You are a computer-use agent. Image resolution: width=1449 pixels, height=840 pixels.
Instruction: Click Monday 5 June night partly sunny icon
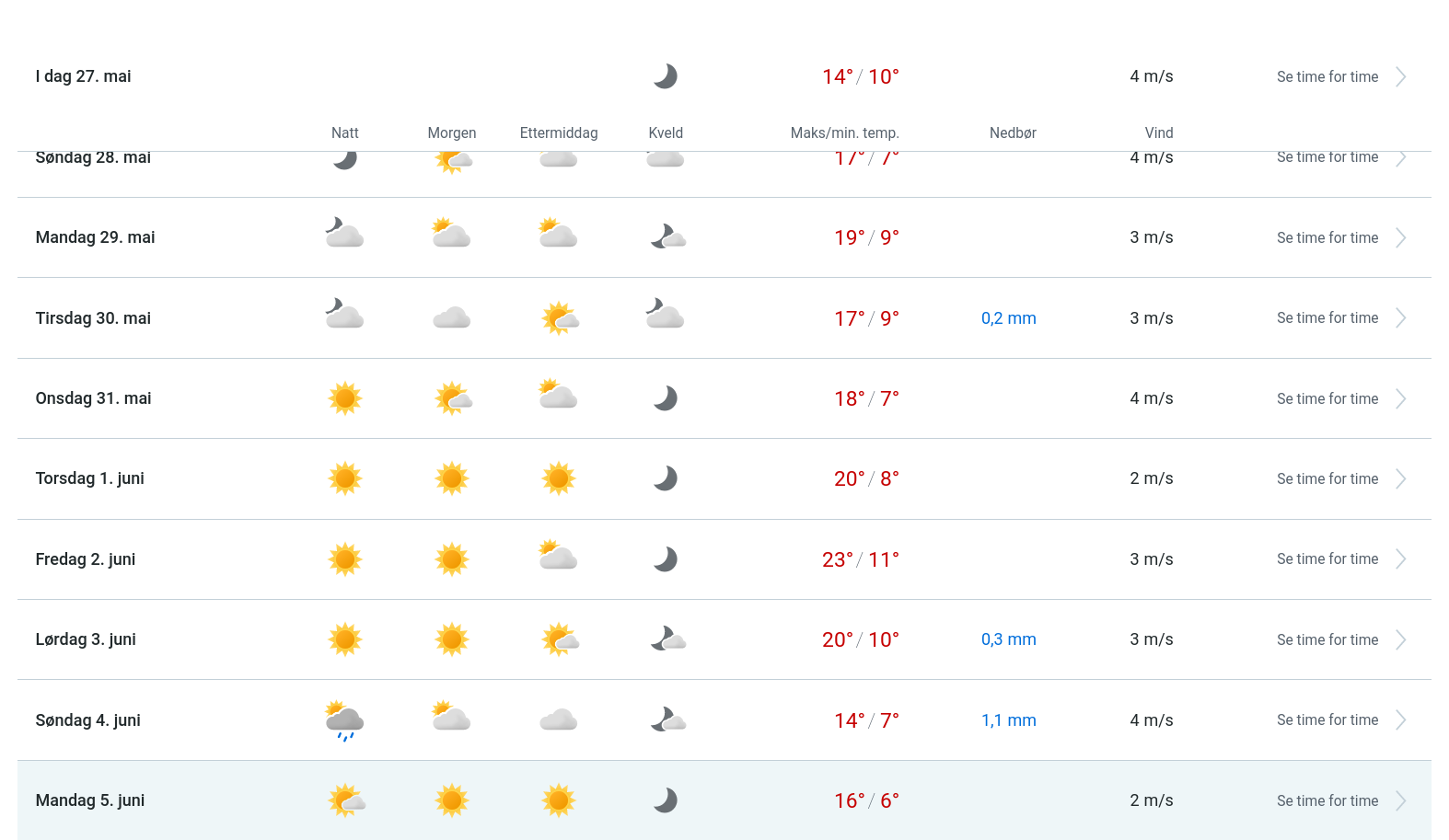pyautogui.click(x=346, y=800)
